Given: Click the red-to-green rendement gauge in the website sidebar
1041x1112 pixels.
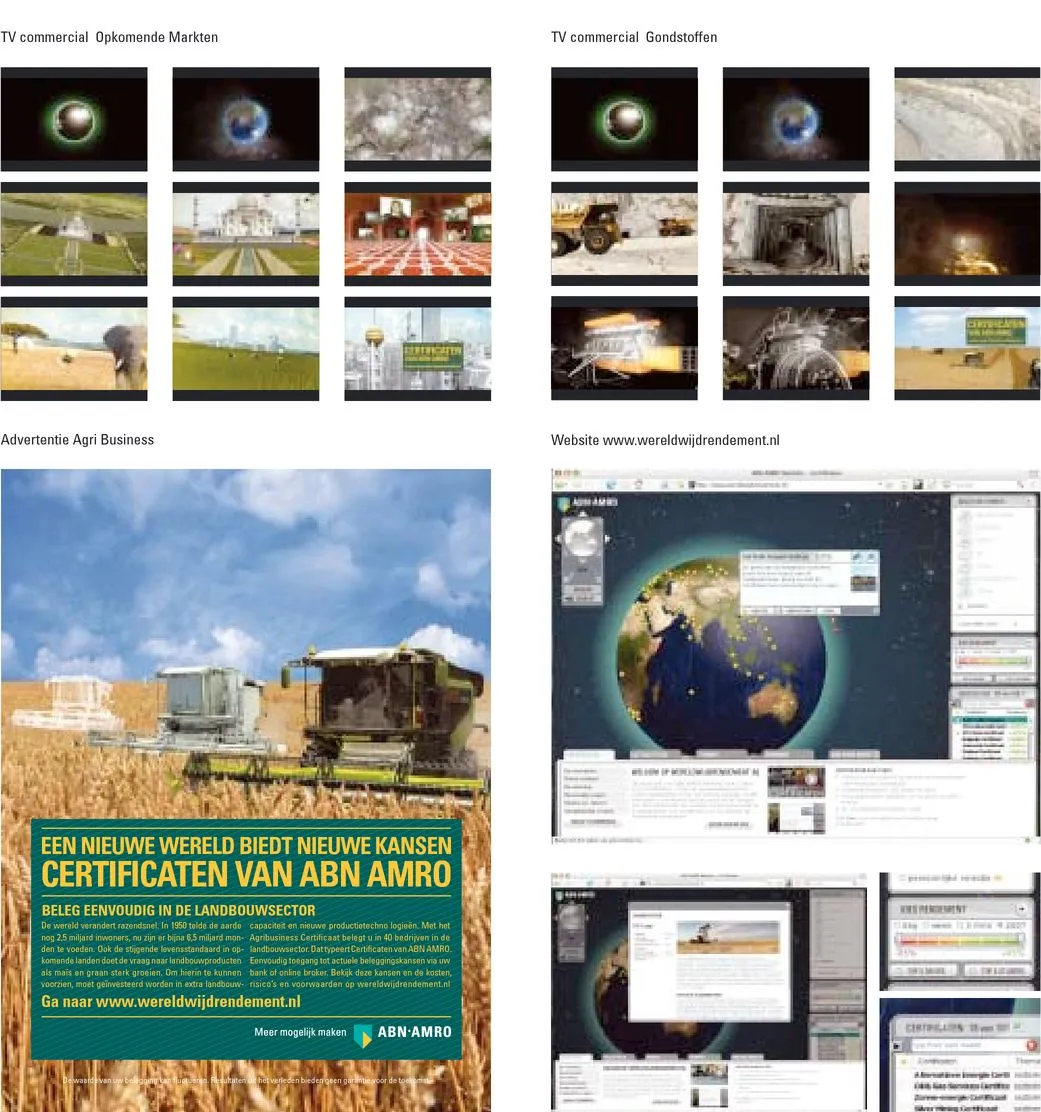Looking at the screenshot, I should click(x=992, y=661).
